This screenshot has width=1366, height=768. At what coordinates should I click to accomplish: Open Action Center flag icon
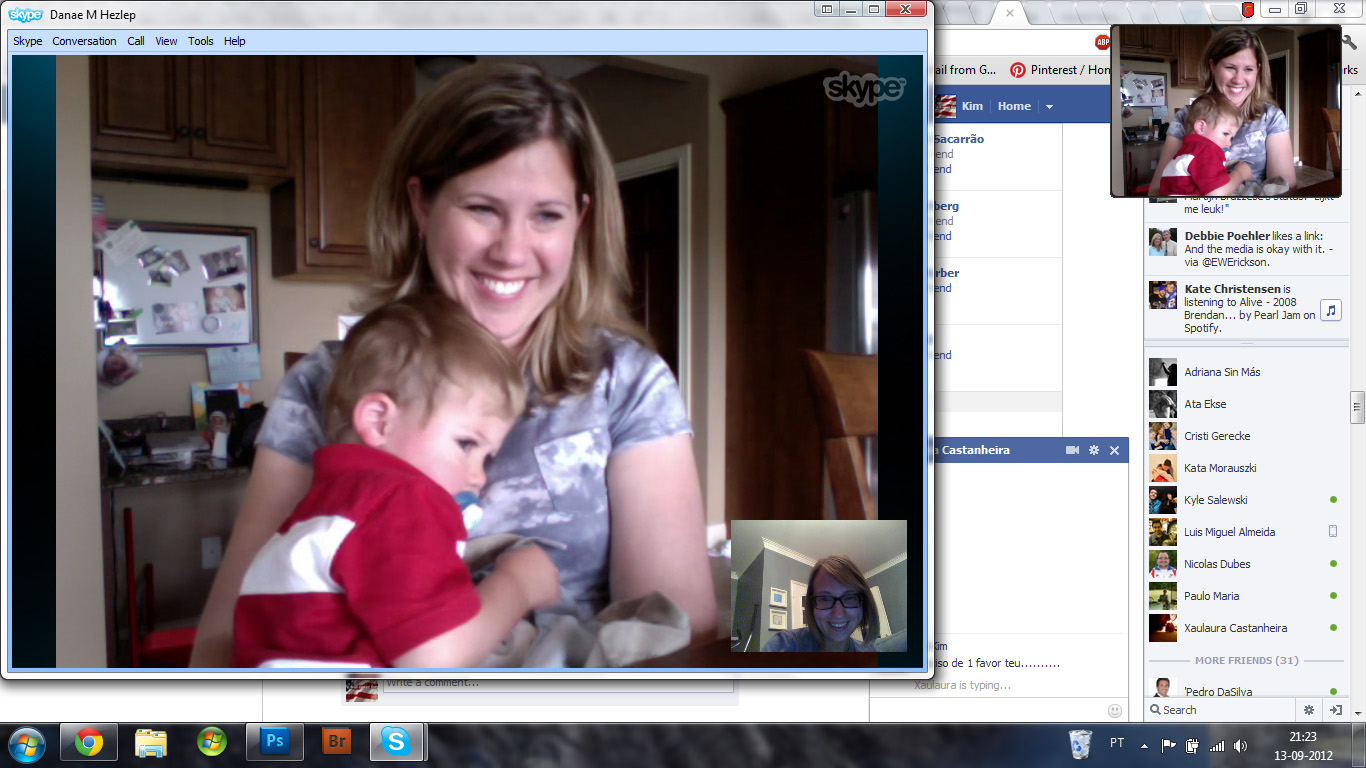(1167, 746)
